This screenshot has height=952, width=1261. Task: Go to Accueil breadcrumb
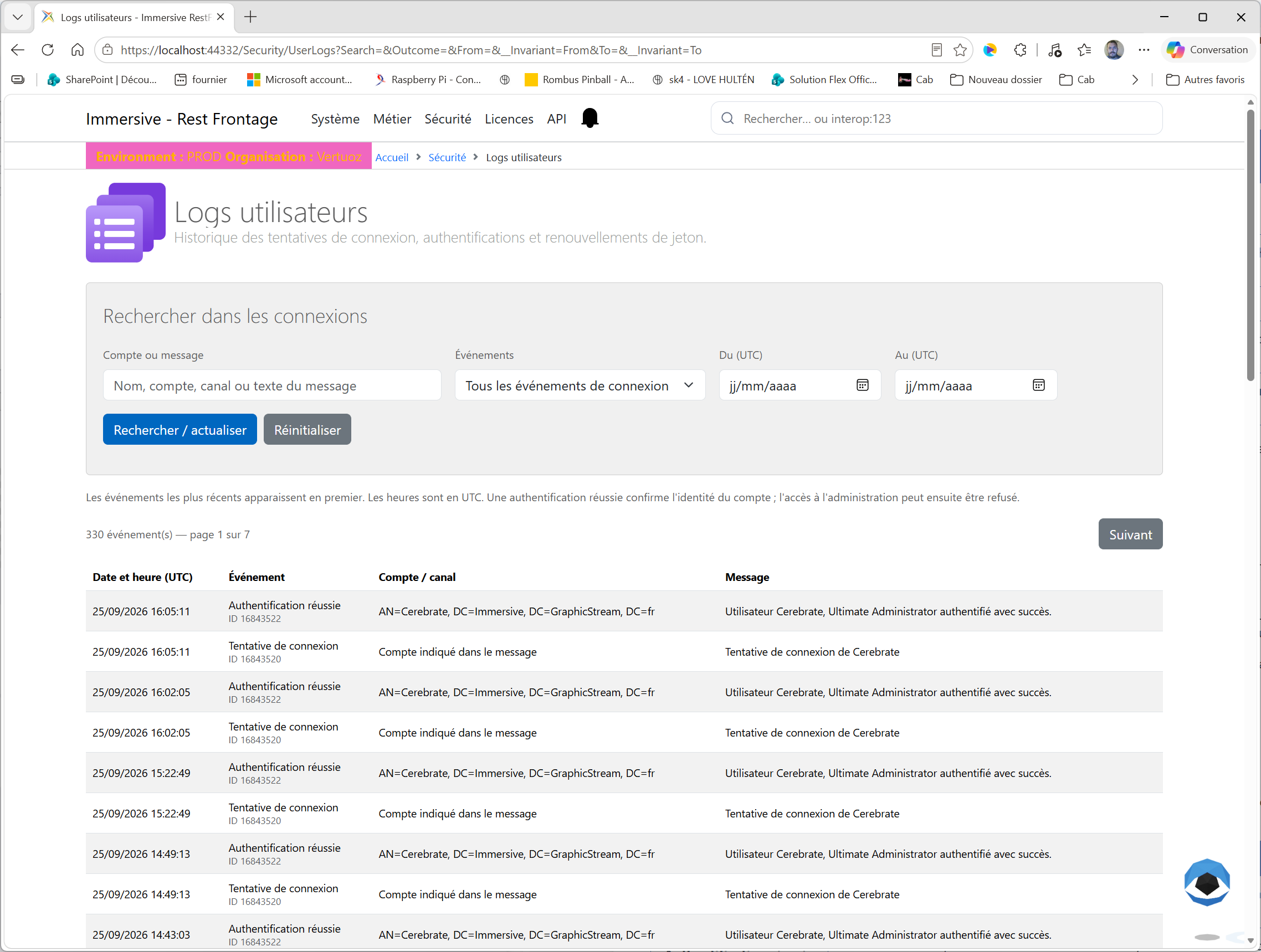pyautogui.click(x=392, y=157)
